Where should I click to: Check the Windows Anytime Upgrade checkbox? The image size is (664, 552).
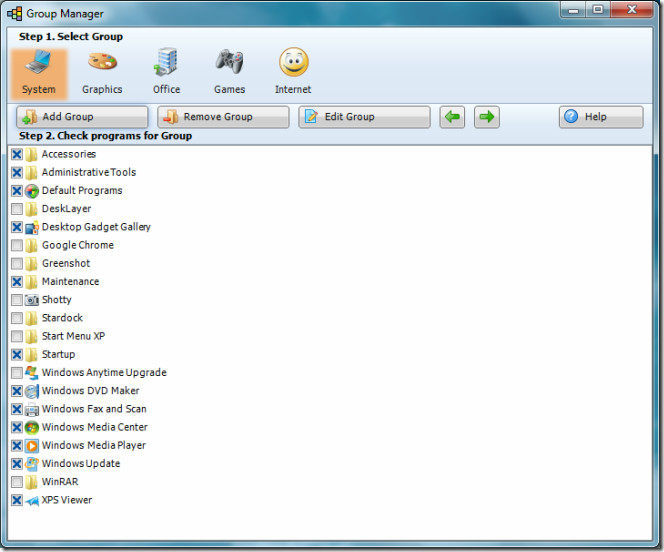17,373
